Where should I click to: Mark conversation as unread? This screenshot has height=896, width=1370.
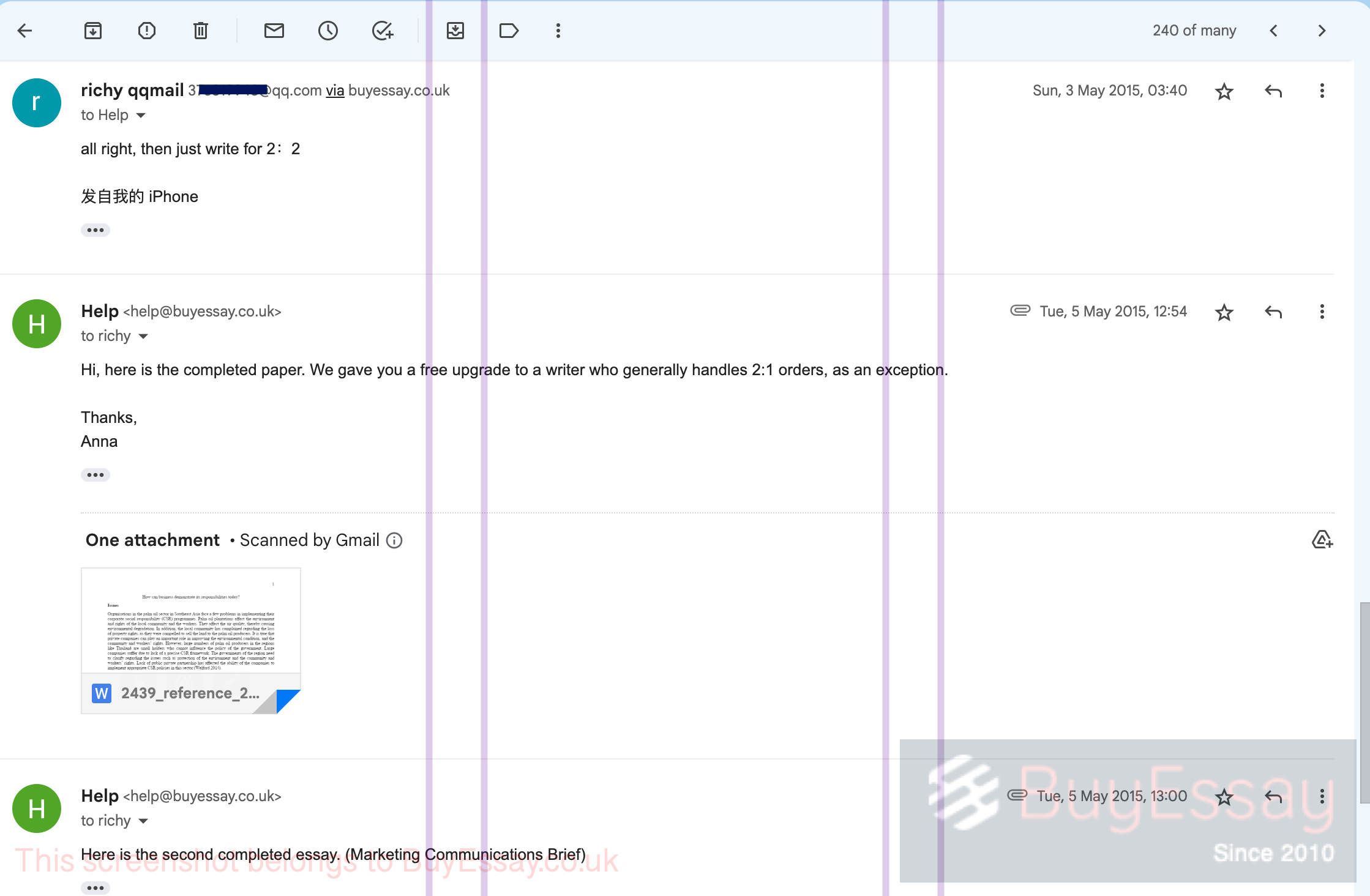coord(274,31)
